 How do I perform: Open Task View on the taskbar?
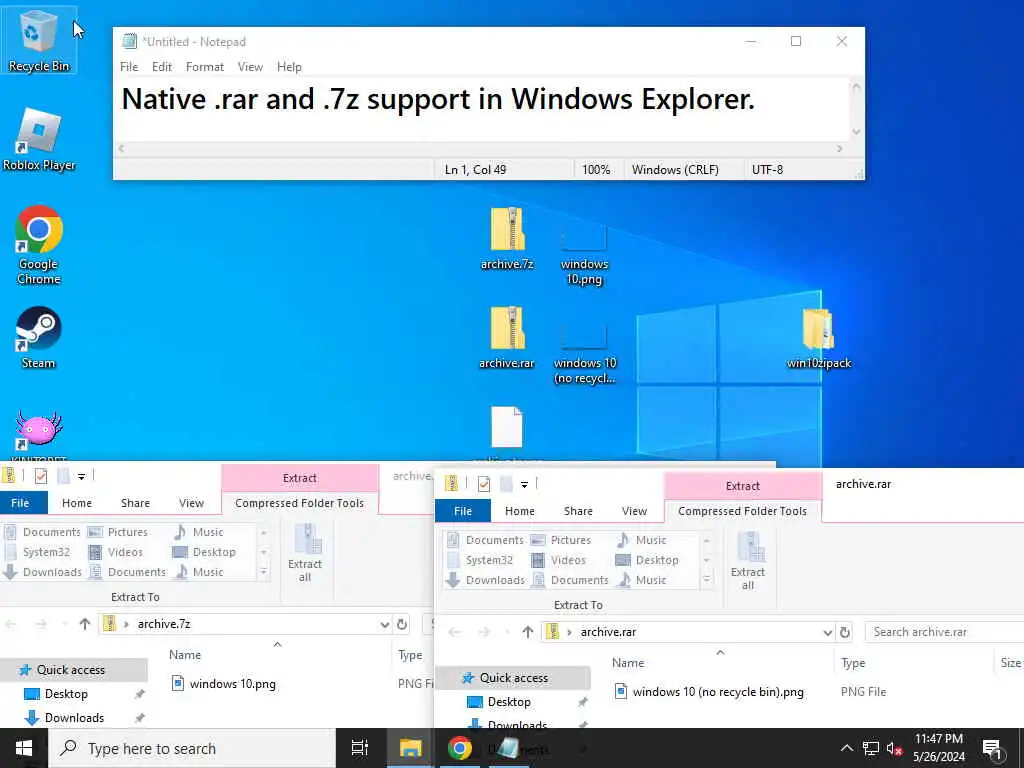coord(359,748)
